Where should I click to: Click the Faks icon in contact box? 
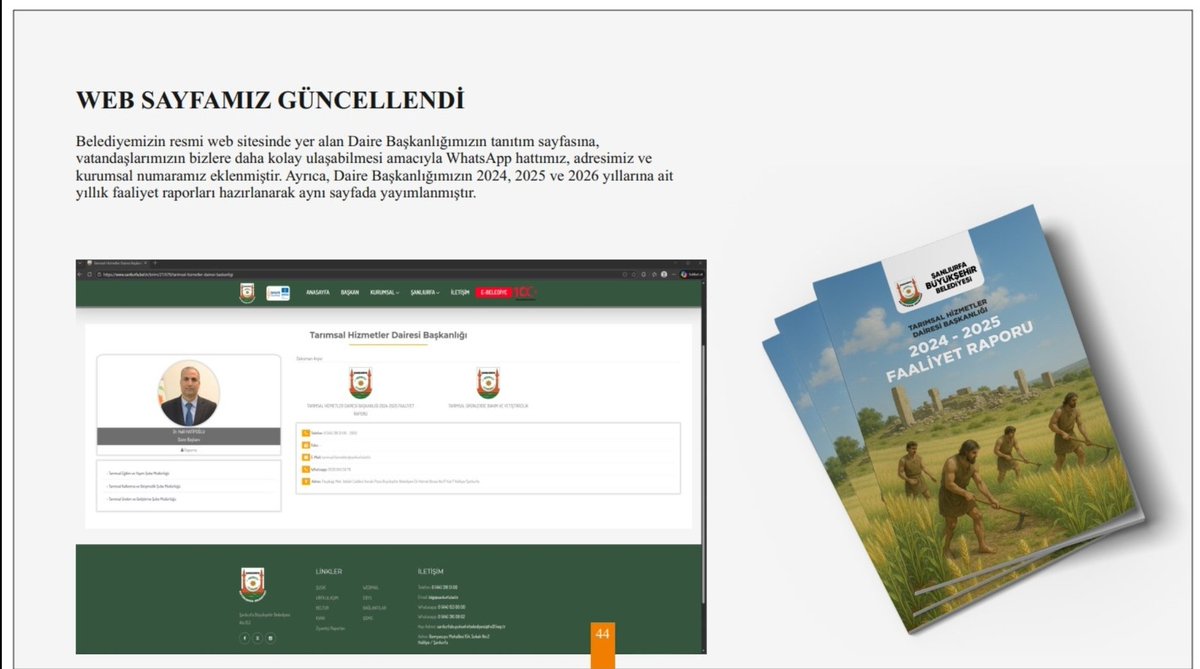click(x=306, y=445)
